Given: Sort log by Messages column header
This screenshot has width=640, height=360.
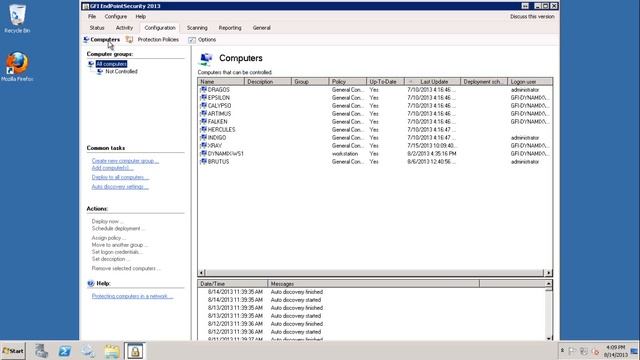Looking at the screenshot, I should [373, 284].
